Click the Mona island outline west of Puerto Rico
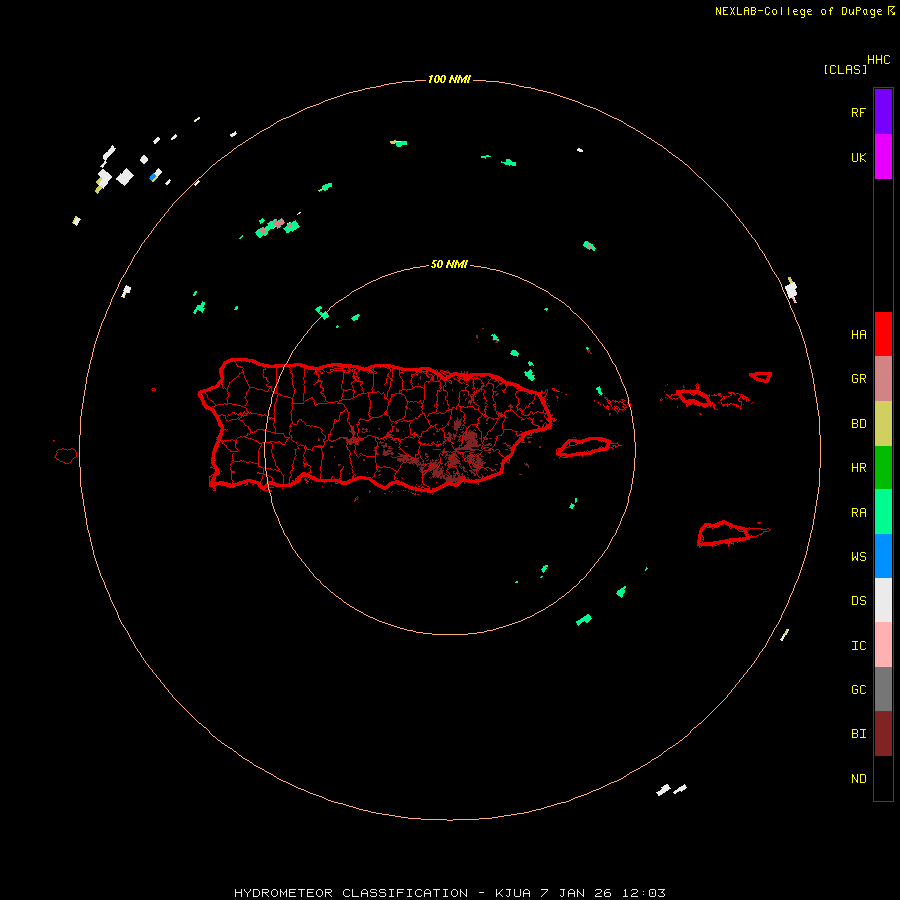Screen dimensions: 900x900 [x=65, y=456]
